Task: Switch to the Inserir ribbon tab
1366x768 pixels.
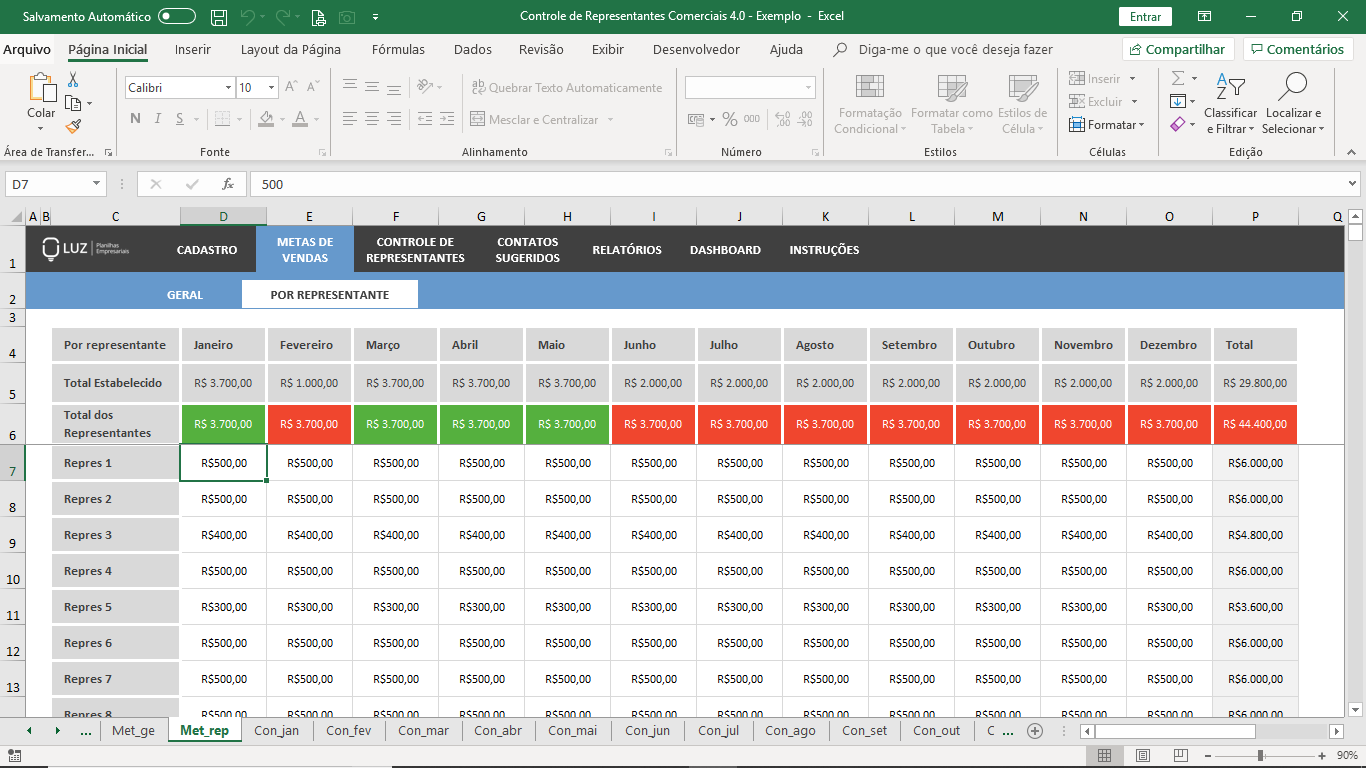Action: (193, 49)
